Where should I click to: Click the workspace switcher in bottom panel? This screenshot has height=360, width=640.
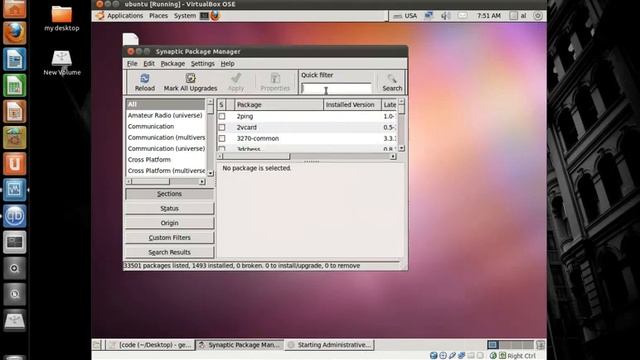pyautogui.click(x=510, y=345)
